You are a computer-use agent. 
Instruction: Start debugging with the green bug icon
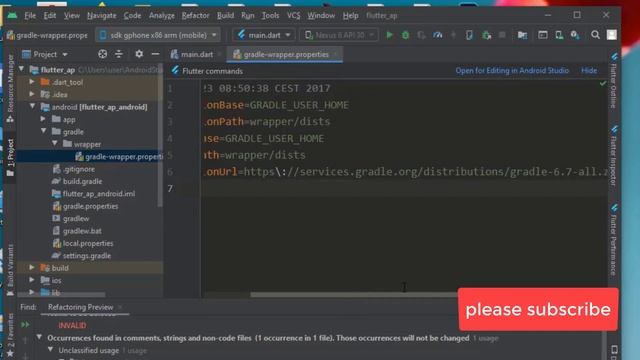pyautogui.click(x=405, y=35)
